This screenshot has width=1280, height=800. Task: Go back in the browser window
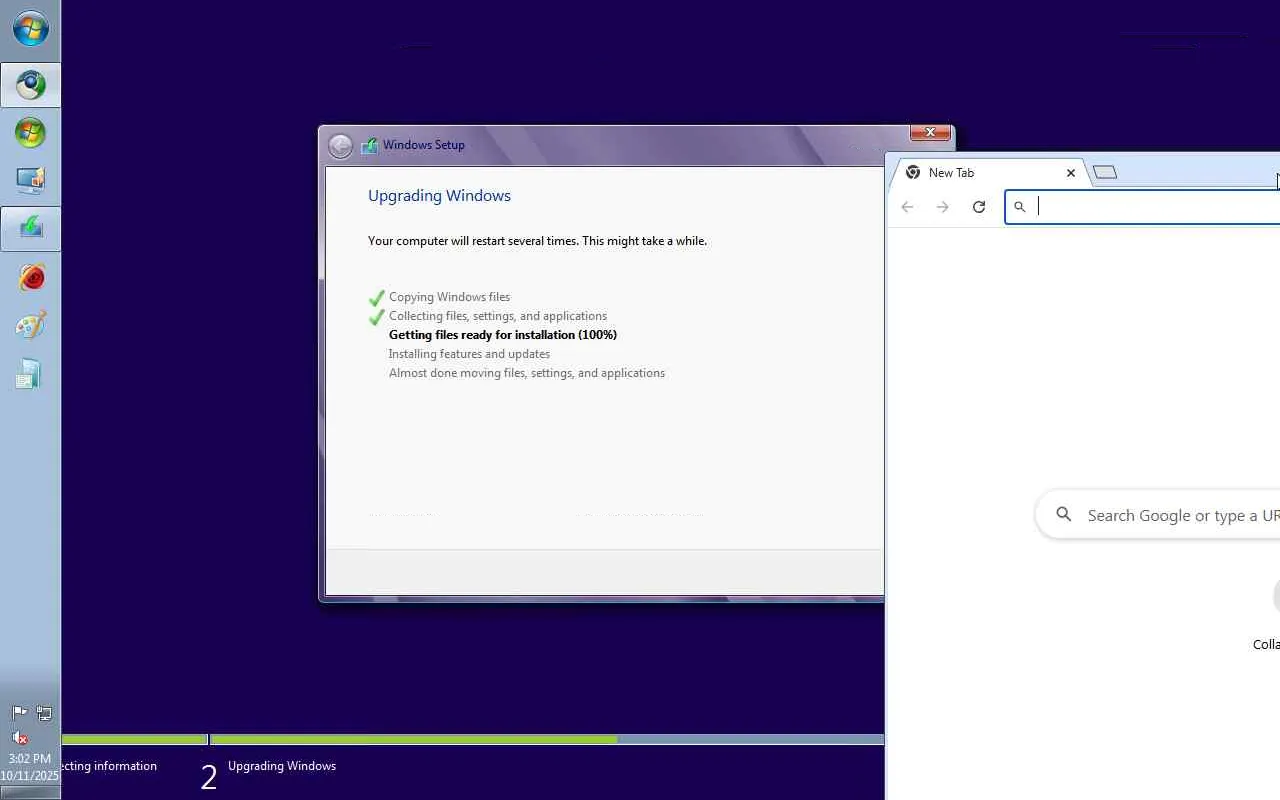[x=907, y=207]
